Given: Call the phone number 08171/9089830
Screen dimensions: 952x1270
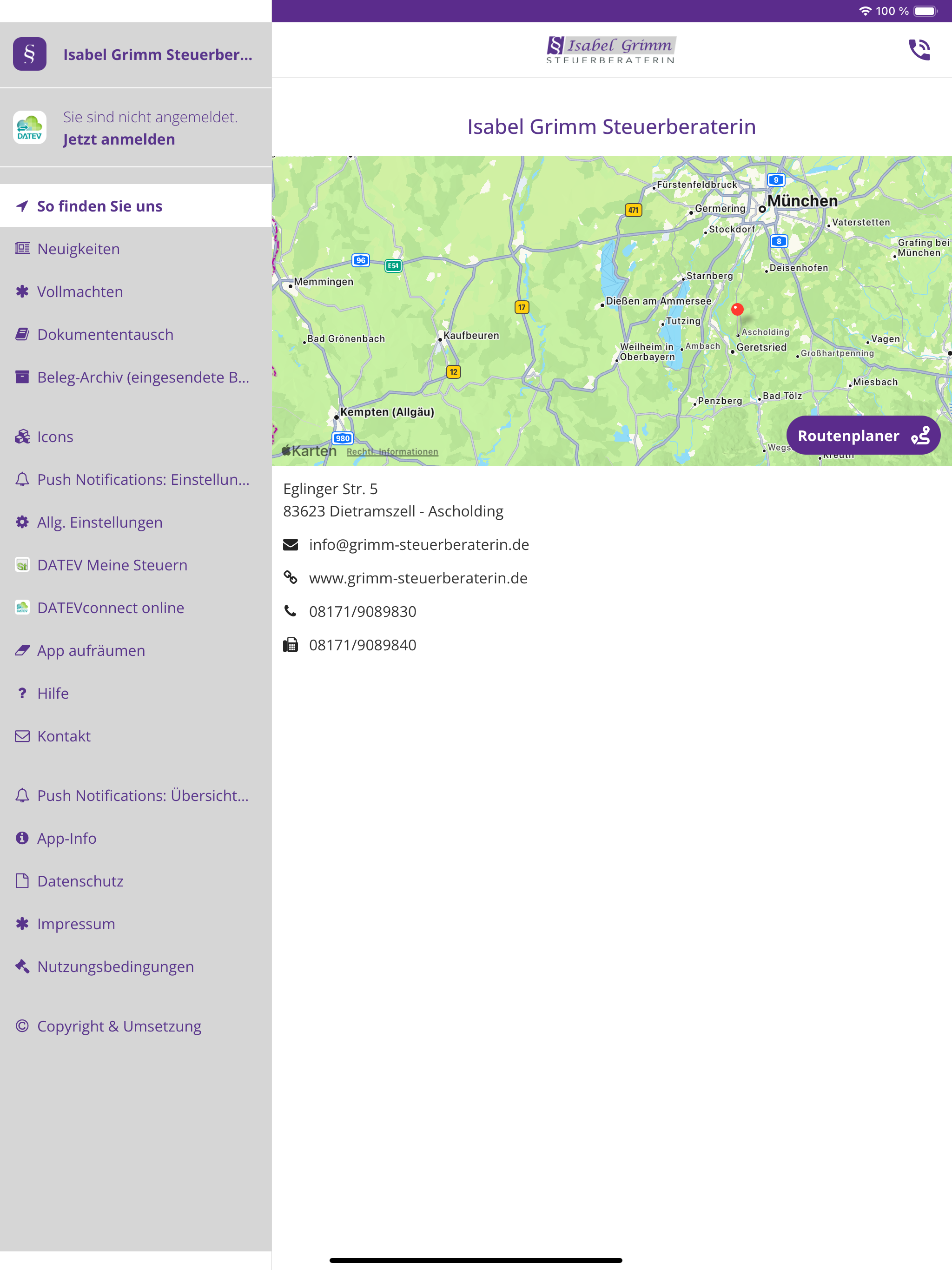Looking at the screenshot, I should (x=362, y=611).
